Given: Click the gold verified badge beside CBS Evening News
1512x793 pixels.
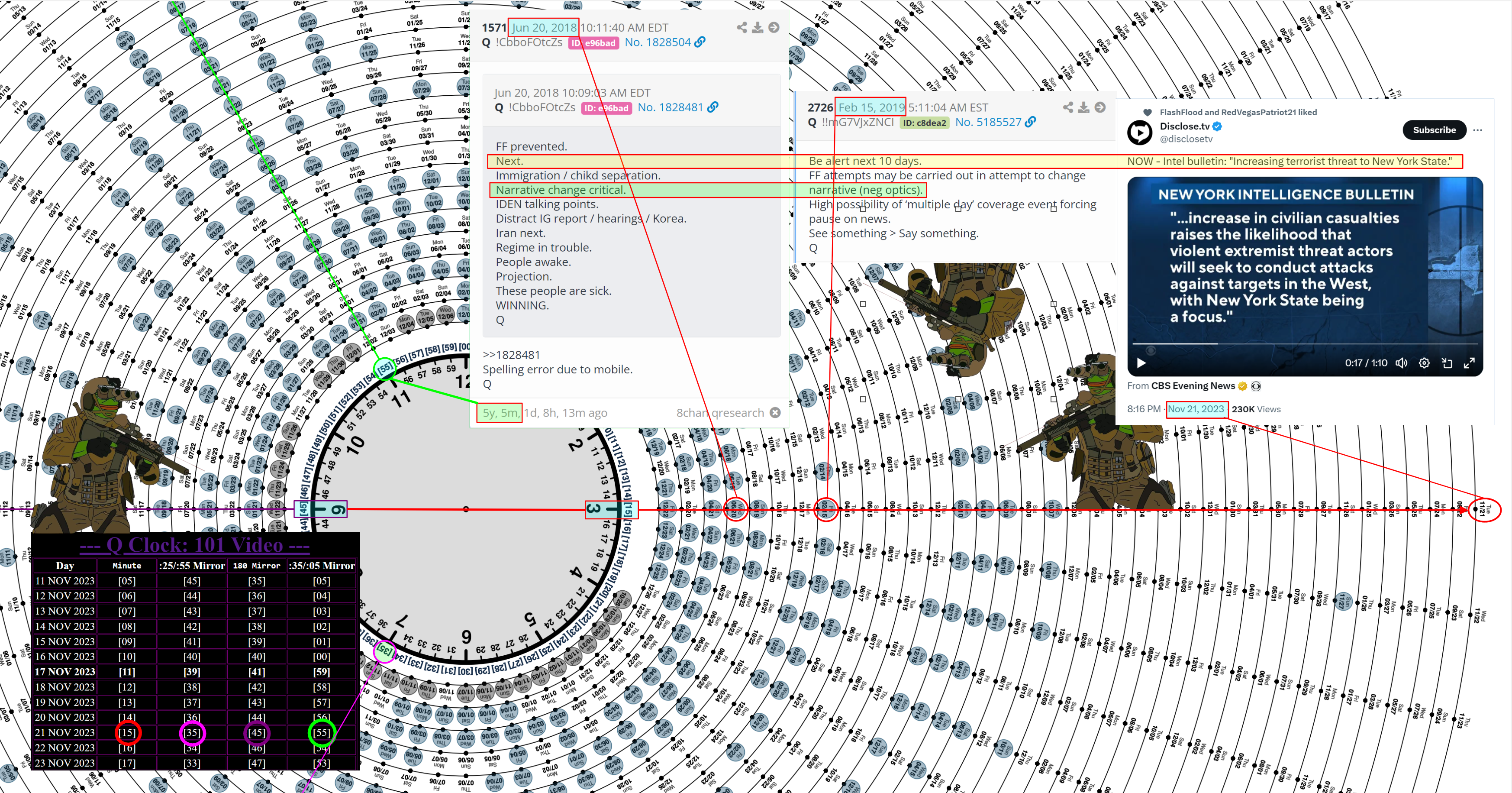Looking at the screenshot, I should tap(1243, 386).
